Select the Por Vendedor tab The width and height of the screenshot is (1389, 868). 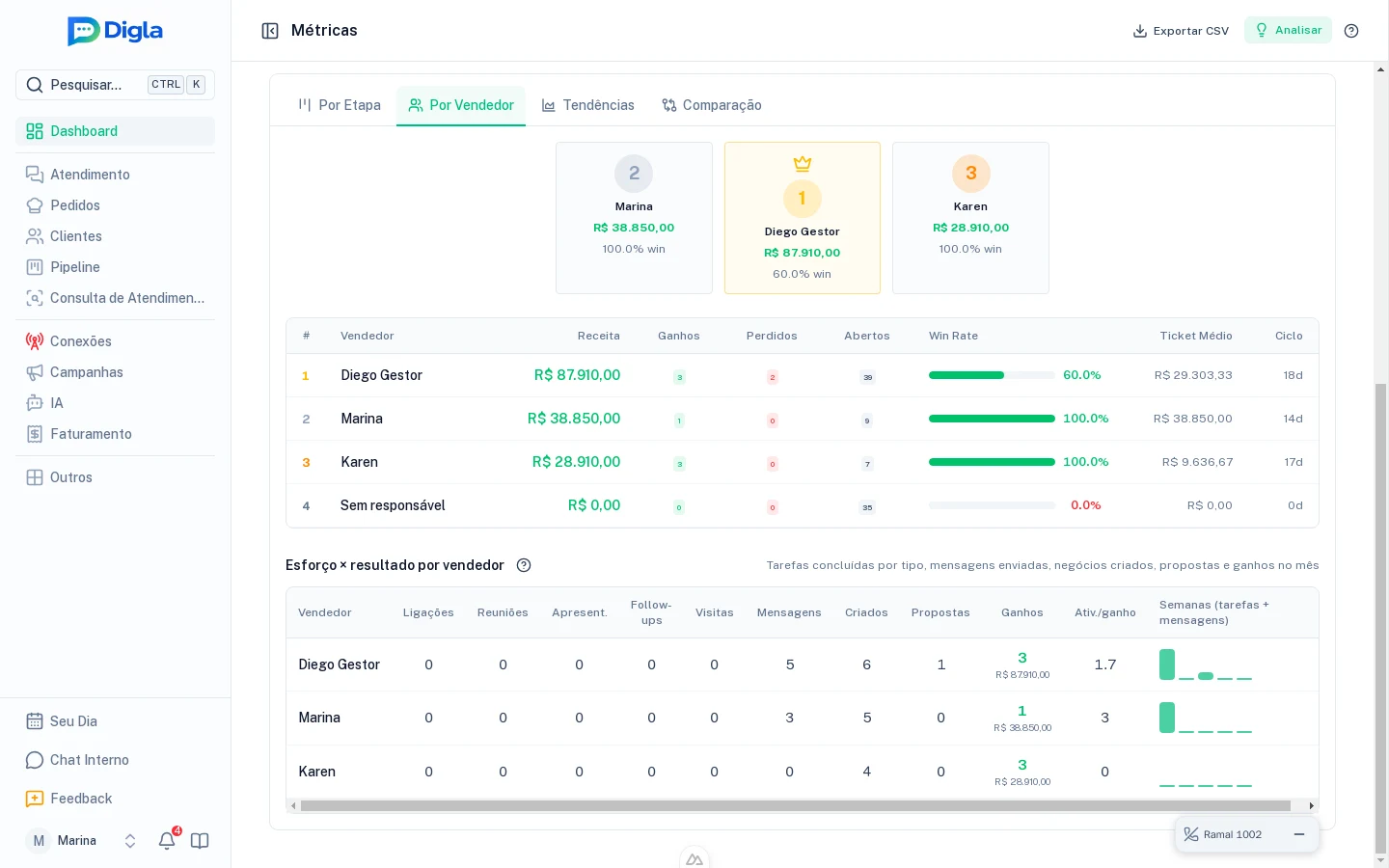[461, 105]
